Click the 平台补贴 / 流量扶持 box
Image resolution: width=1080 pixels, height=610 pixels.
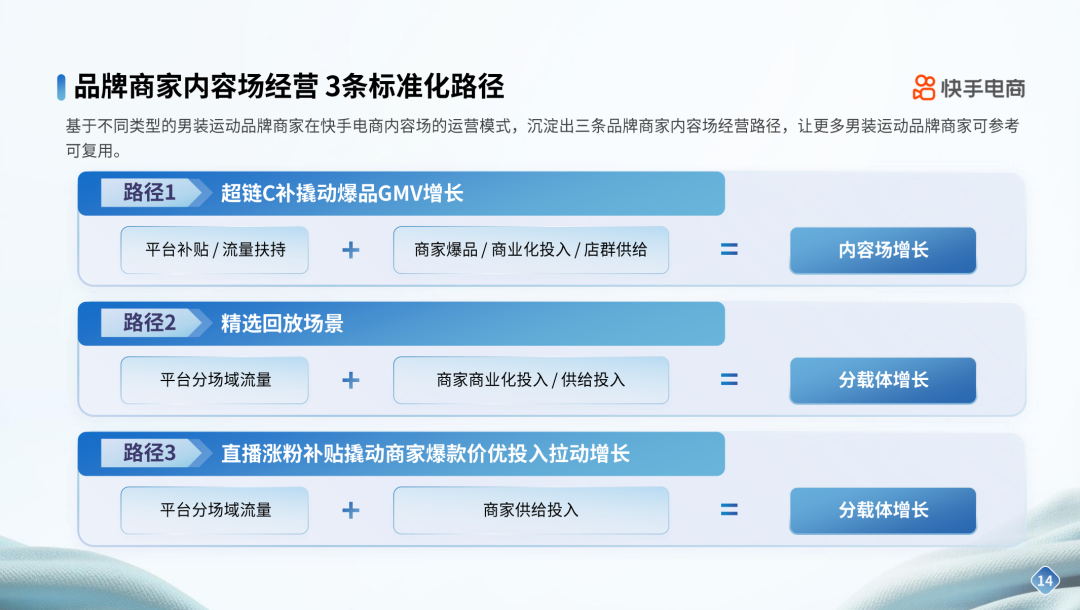pyautogui.click(x=215, y=250)
